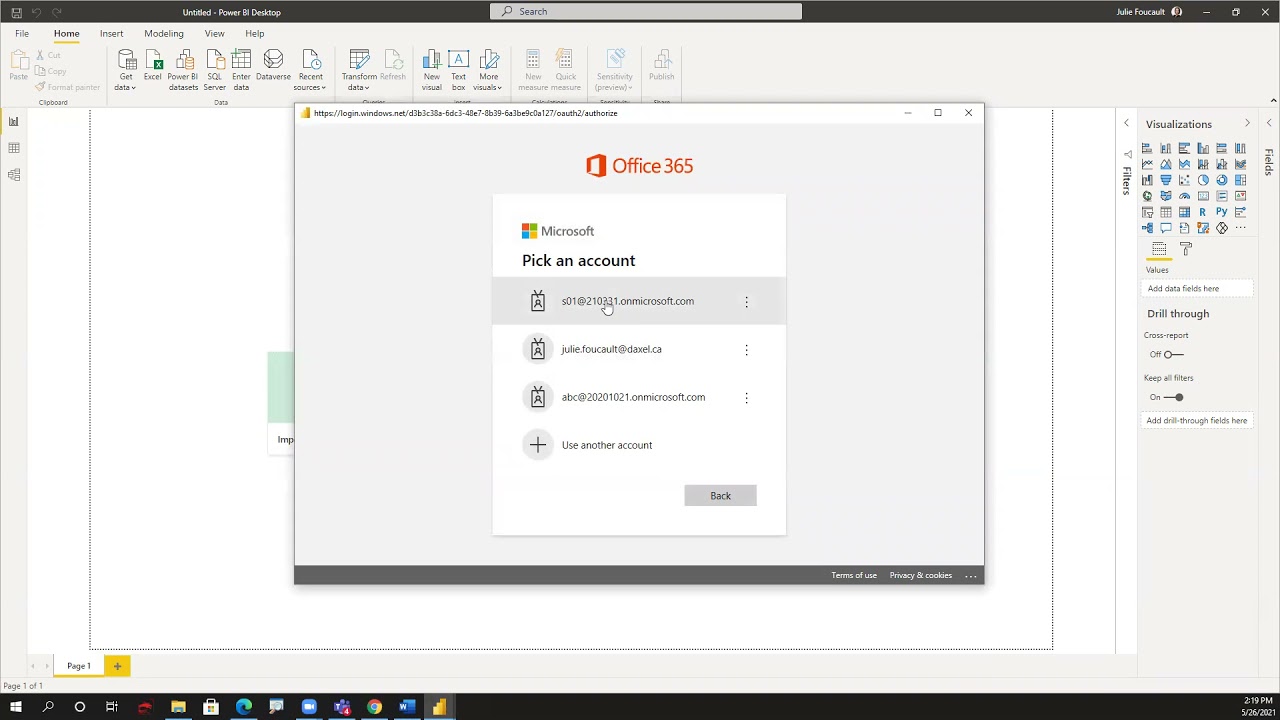Sign in with s01@210331.onmicrosoft.com account
Image resolution: width=1280 pixels, height=720 pixels.
click(639, 301)
